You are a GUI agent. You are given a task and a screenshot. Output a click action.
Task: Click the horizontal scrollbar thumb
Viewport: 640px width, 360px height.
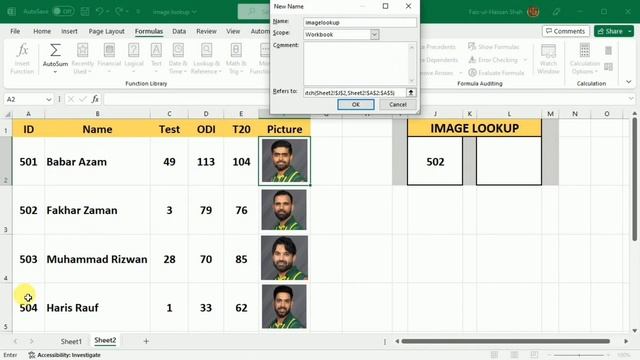coord(505,341)
